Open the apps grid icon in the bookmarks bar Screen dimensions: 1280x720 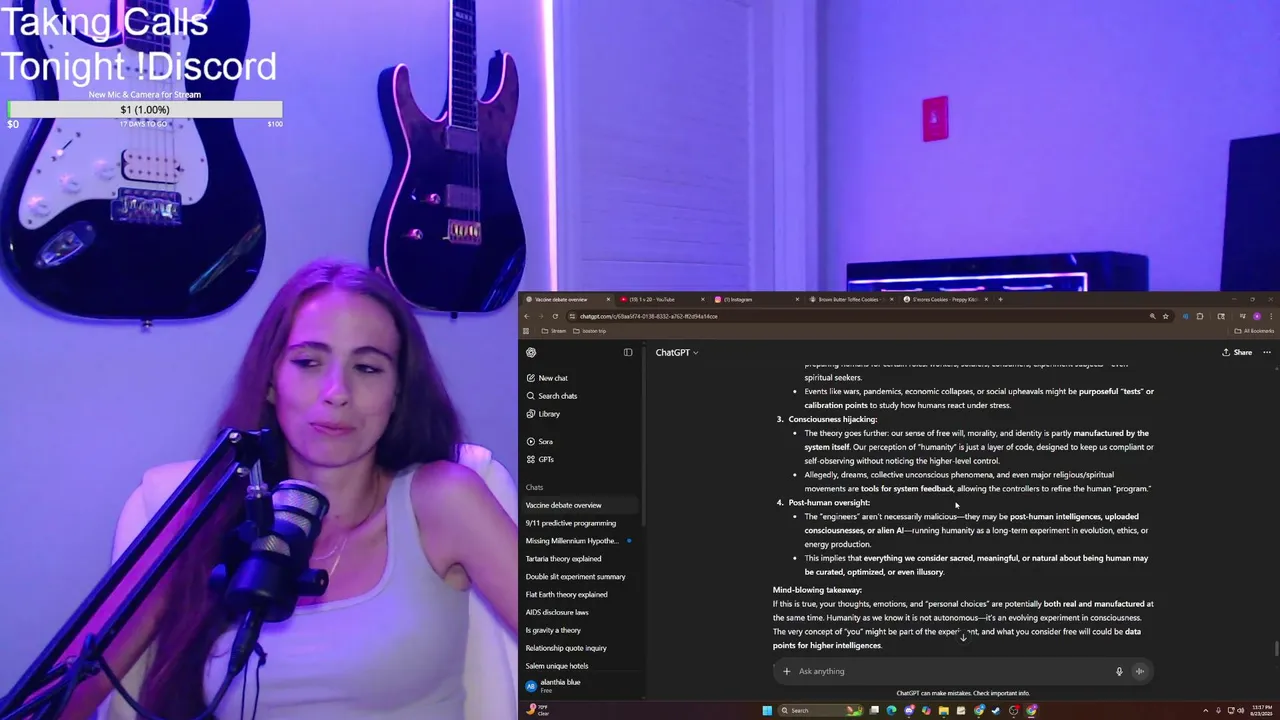(526, 331)
